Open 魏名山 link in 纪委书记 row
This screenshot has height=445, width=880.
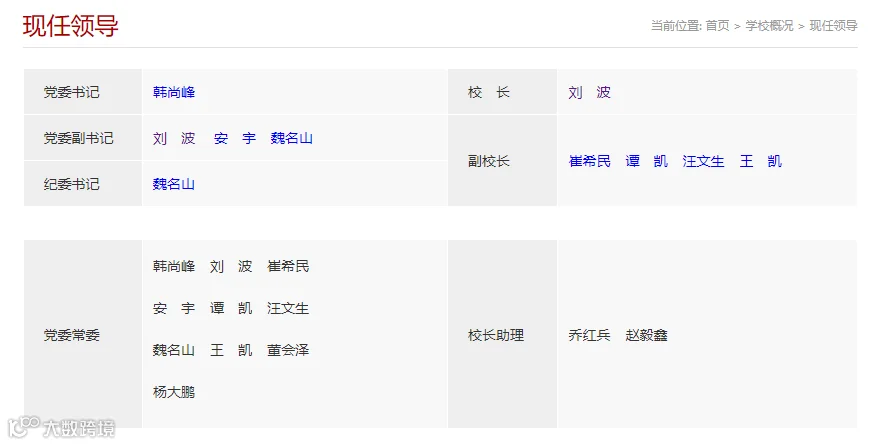coord(174,184)
